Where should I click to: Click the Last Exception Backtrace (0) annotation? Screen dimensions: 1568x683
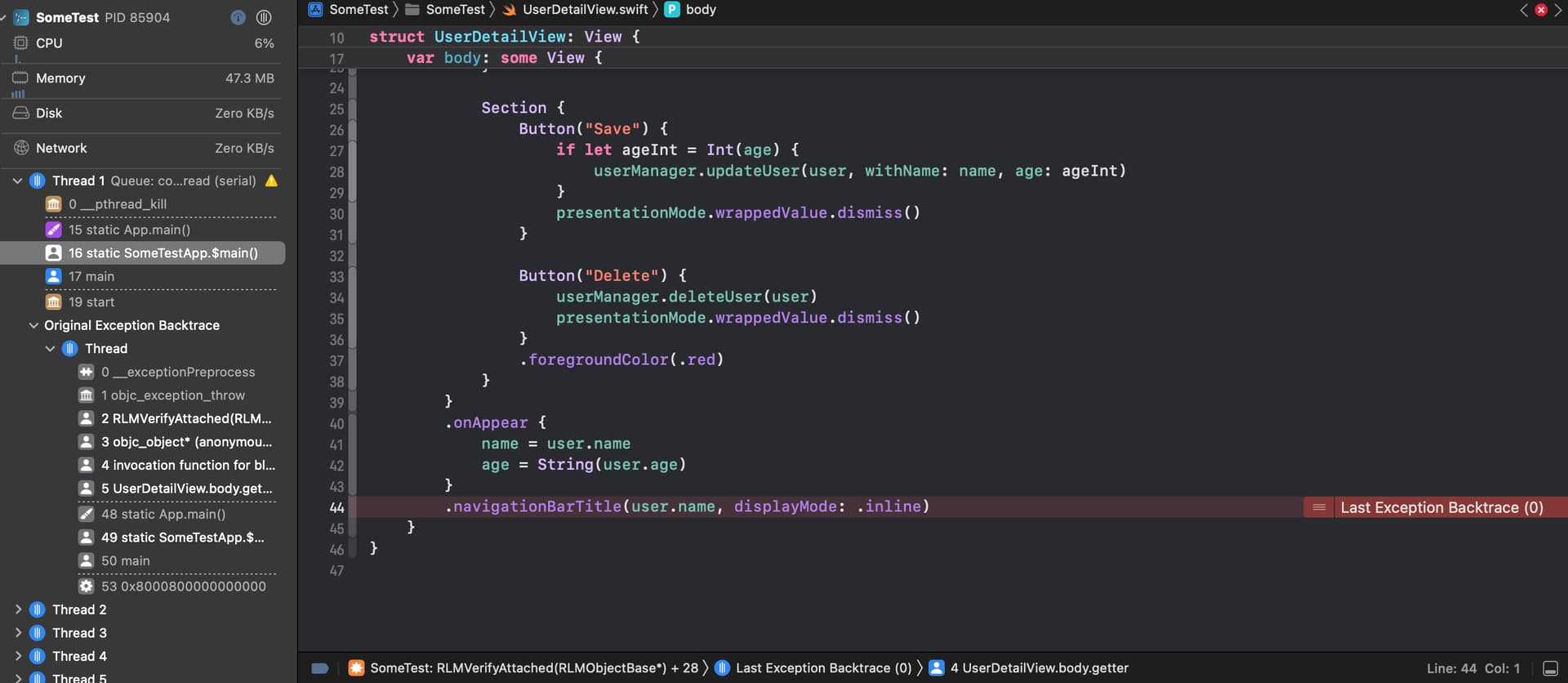[x=1441, y=507]
